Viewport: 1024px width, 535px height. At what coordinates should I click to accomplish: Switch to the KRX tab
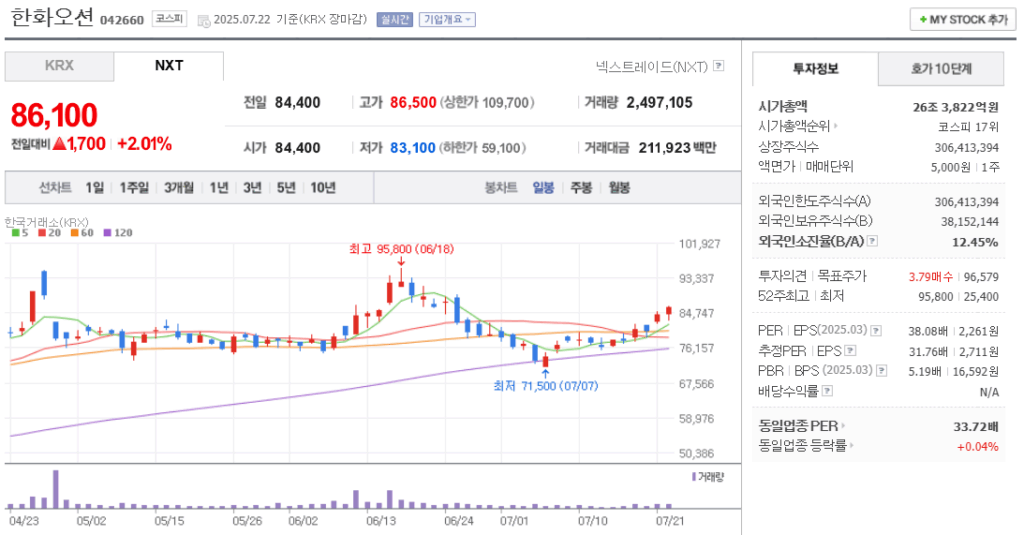click(x=59, y=66)
